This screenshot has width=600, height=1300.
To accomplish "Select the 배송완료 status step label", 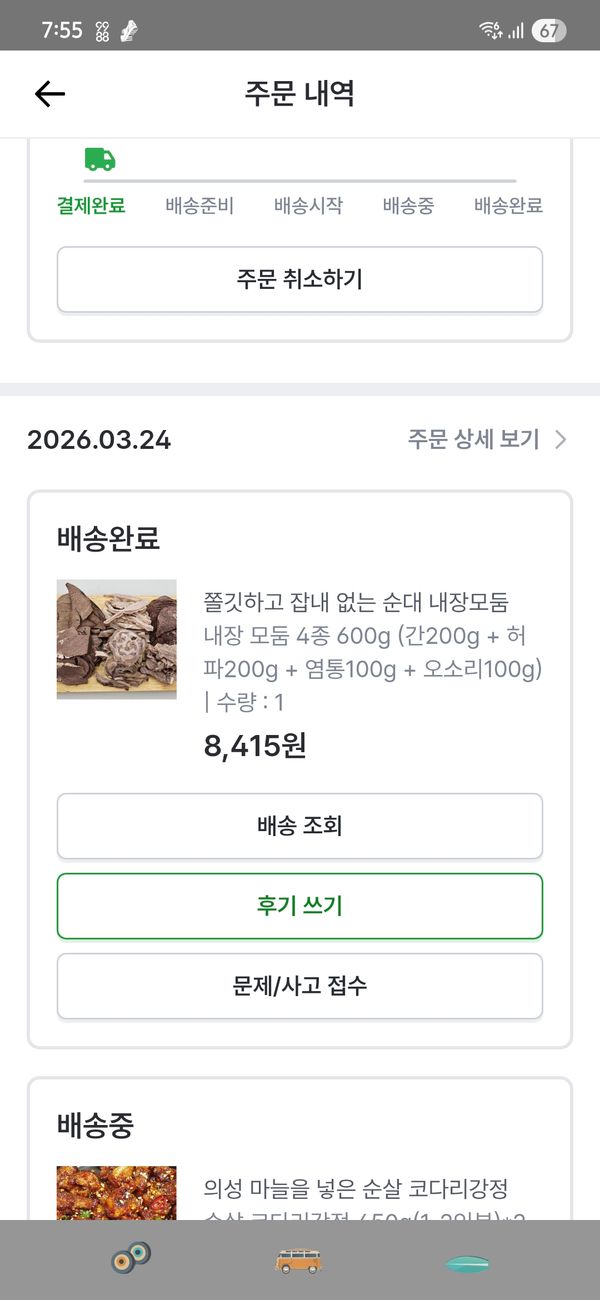I will 508,206.
